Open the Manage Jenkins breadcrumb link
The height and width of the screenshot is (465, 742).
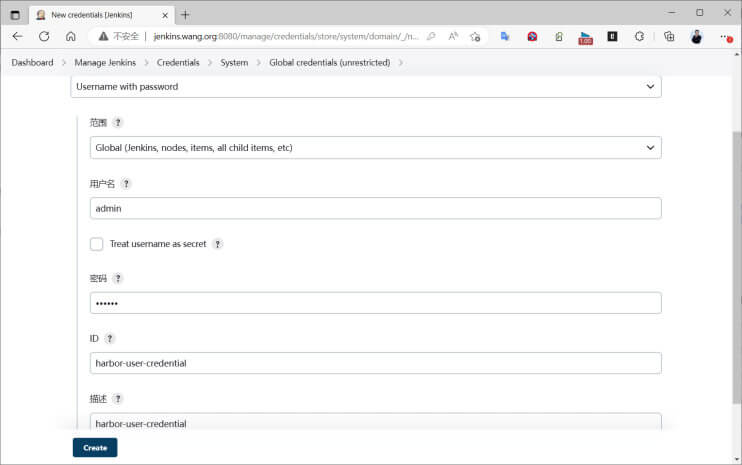[105, 62]
